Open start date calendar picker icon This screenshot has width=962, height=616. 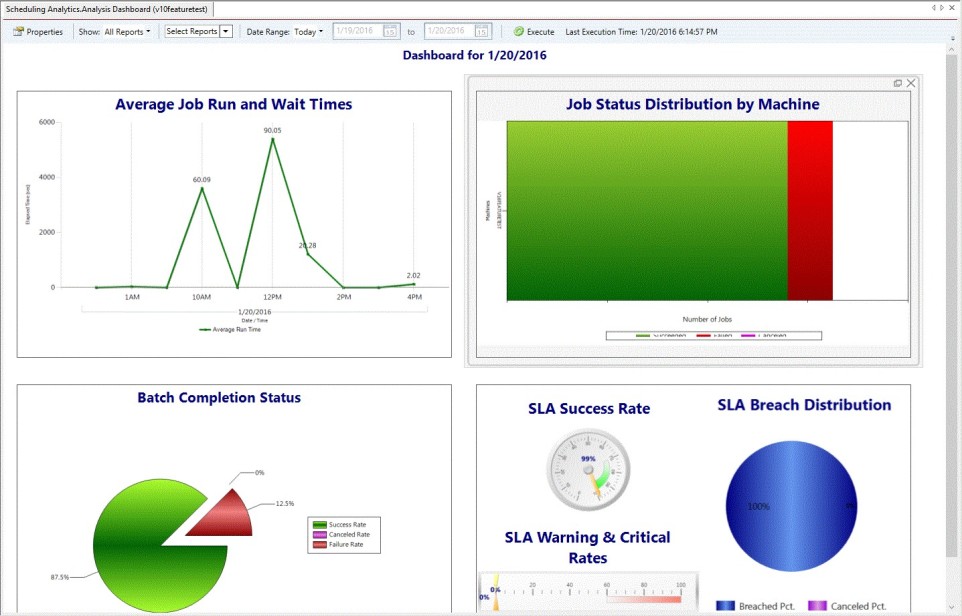390,31
